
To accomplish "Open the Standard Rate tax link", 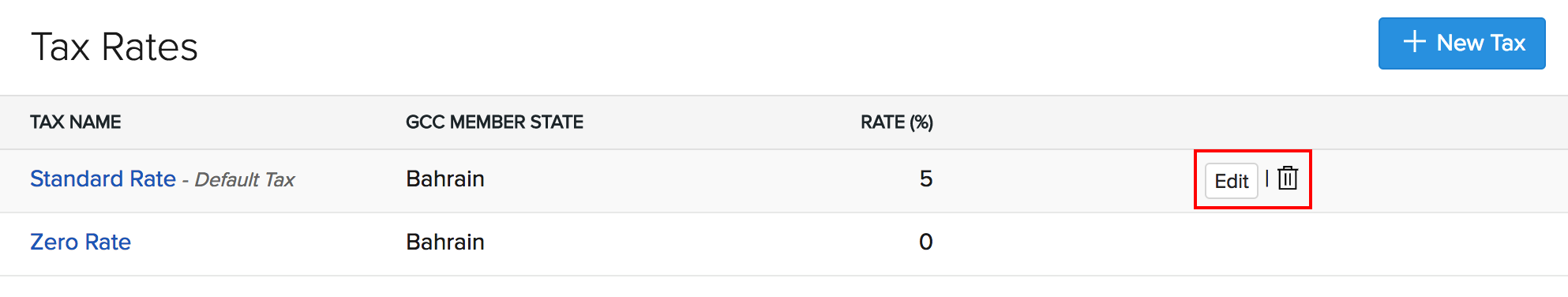I will (x=103, y=179).
